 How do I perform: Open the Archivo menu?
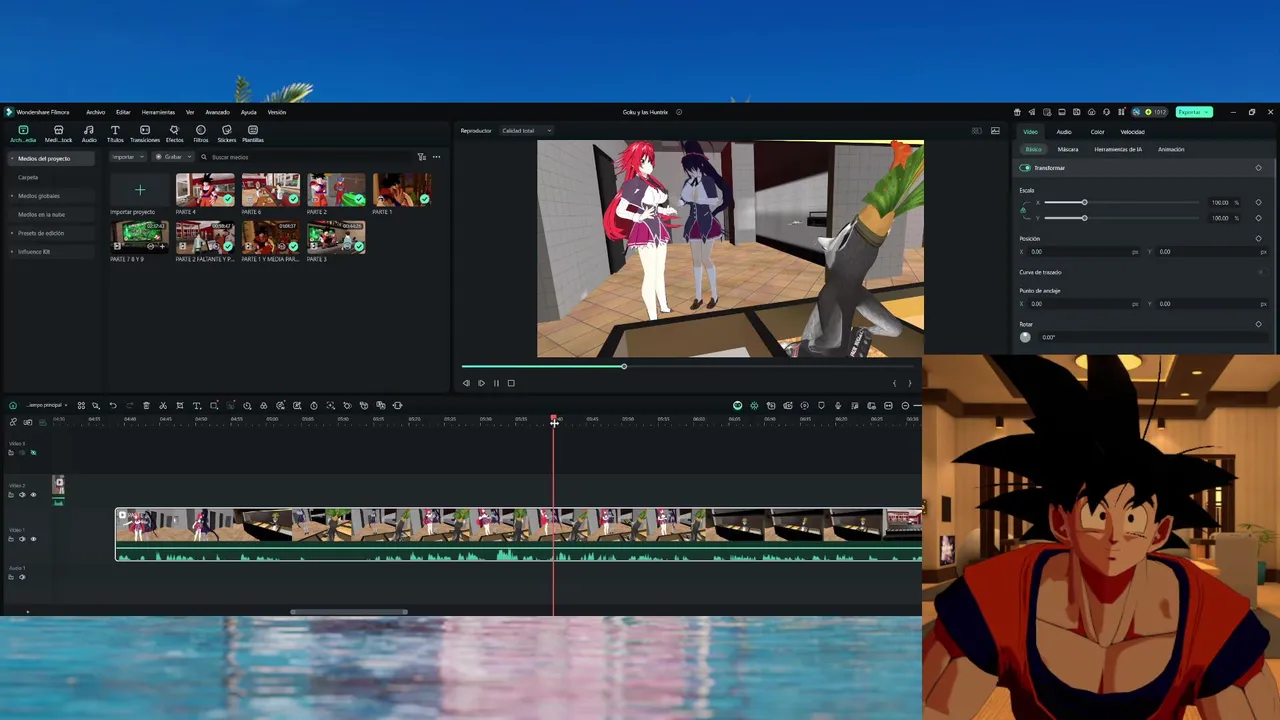pyautogui.click(x=95, y=112)
